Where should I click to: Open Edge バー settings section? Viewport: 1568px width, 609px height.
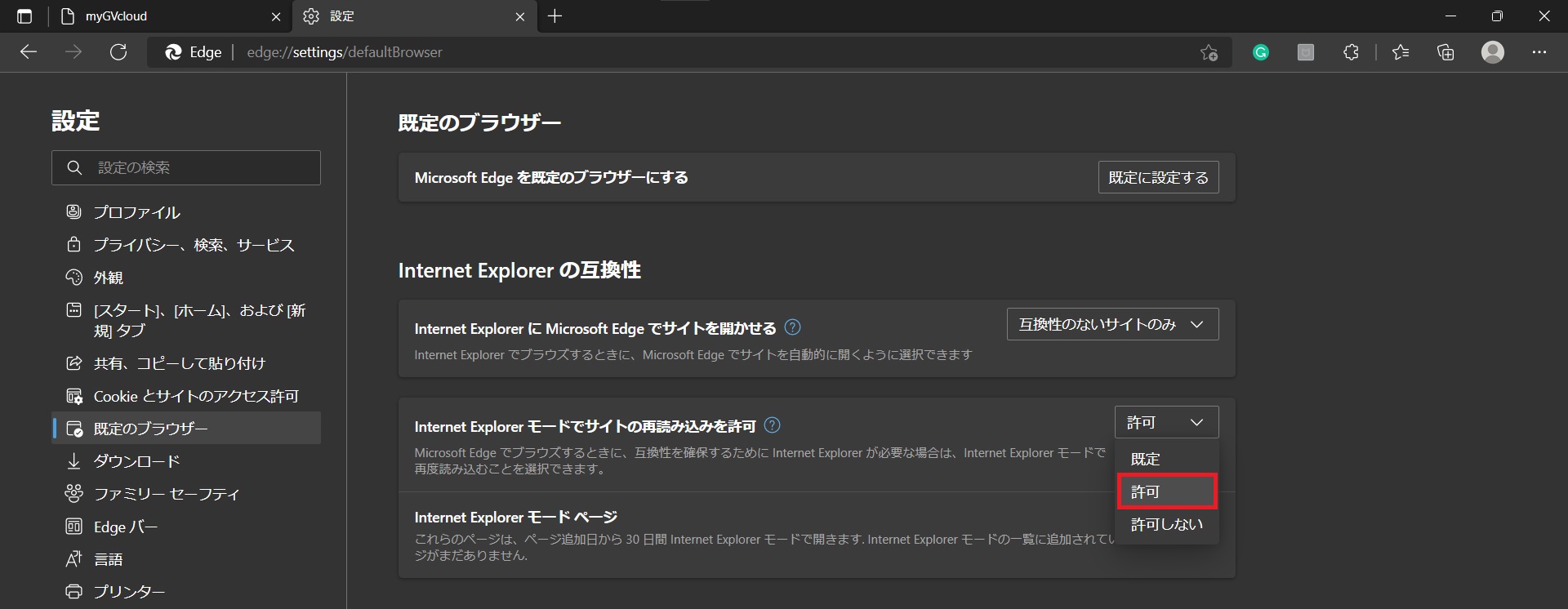186,527
